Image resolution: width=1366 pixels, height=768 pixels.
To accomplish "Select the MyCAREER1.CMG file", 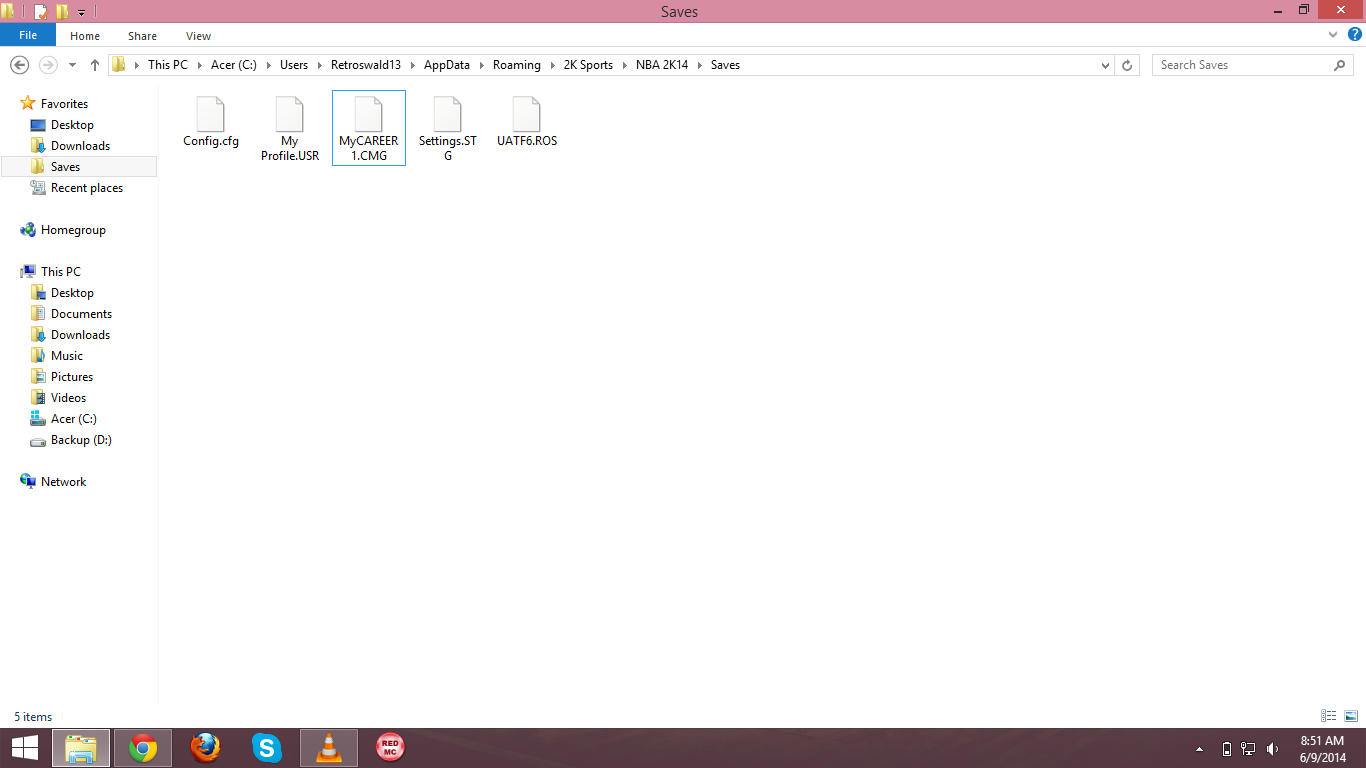I will (x=369, y=128).
